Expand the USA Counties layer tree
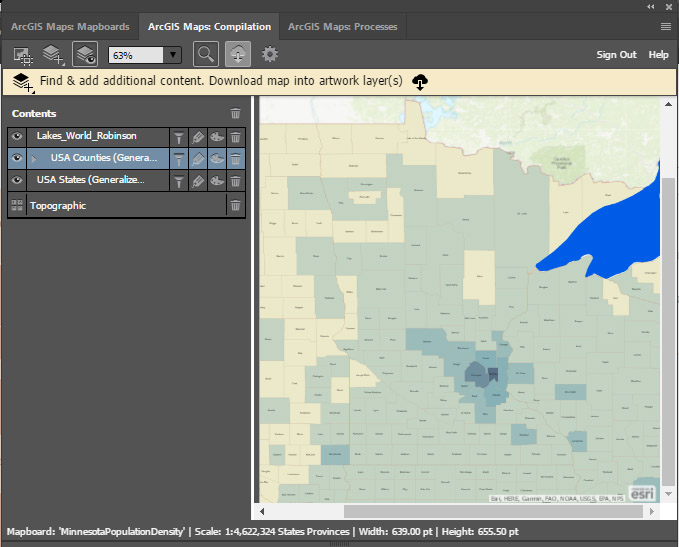679x547 pixels. (34, 159)
